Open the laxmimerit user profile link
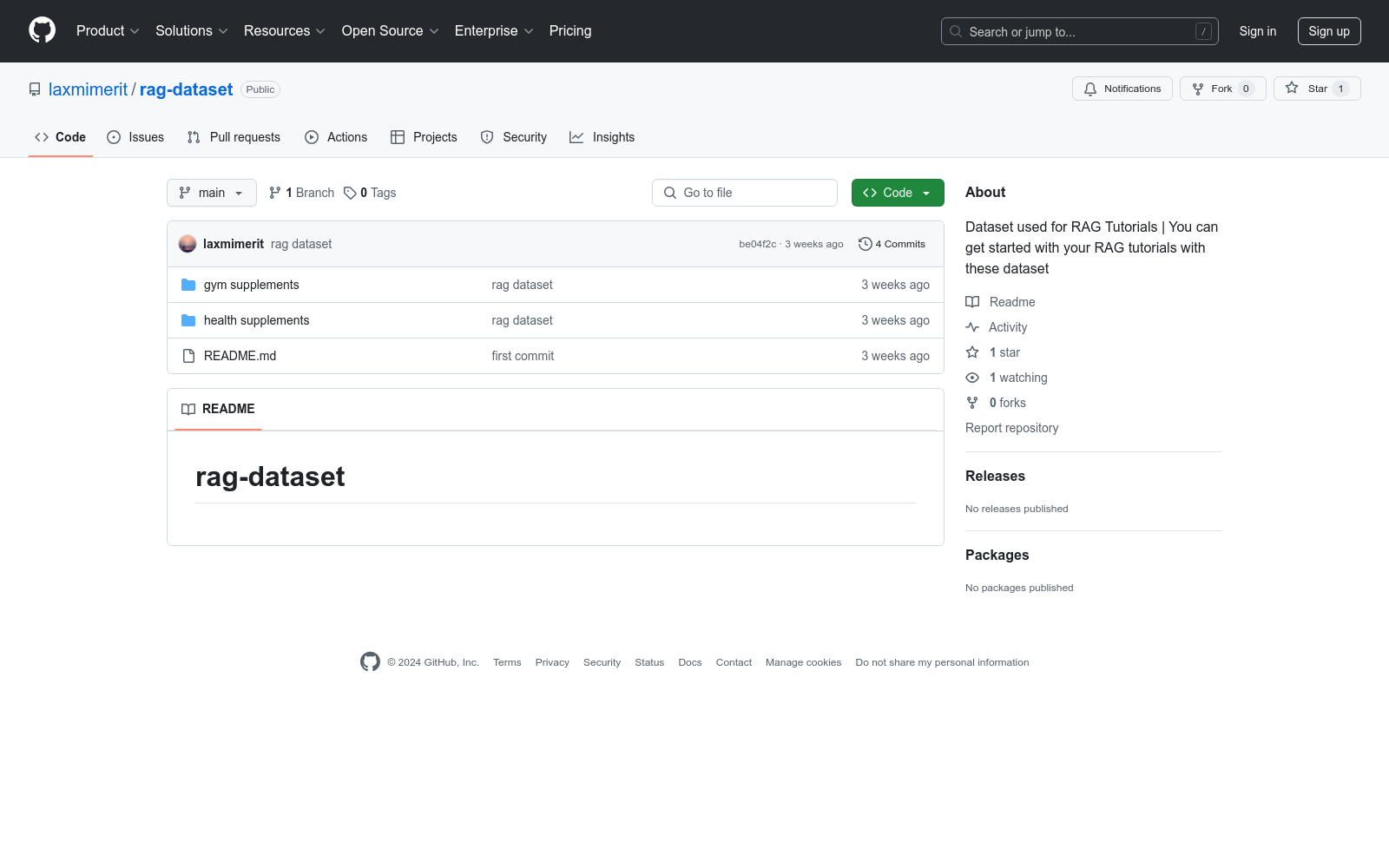 click(88, 89)
